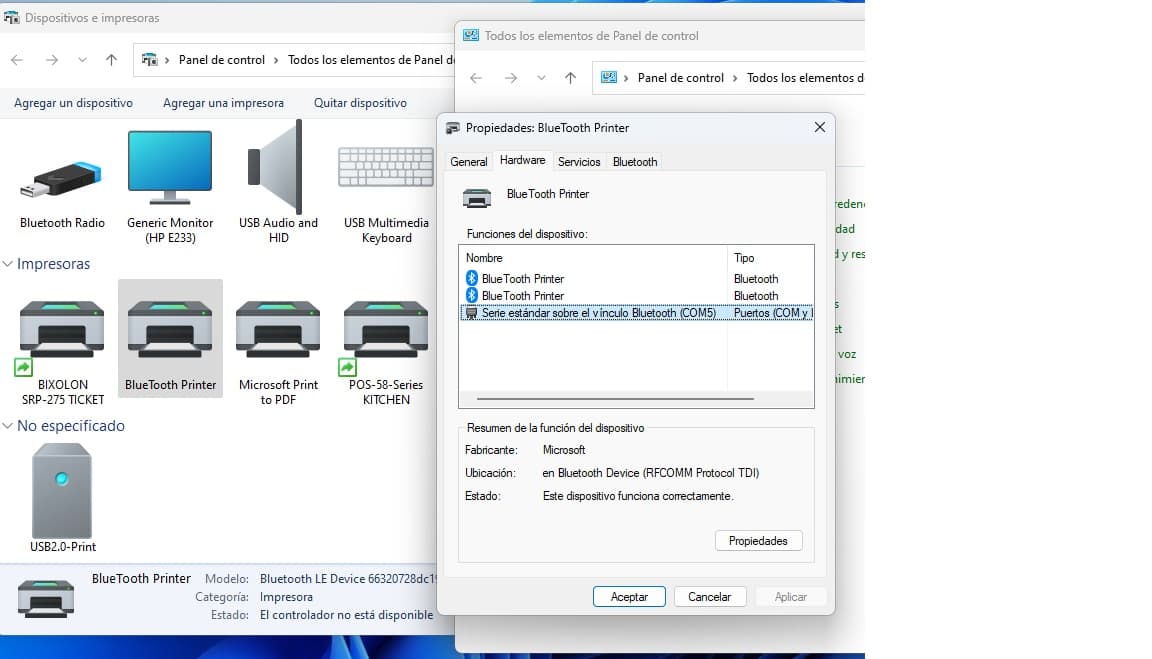Image resolution: width=1152 pixels, height=659 pixels.
Task: Click the horizontal scrollbar in function list
Action: [615, 399]
